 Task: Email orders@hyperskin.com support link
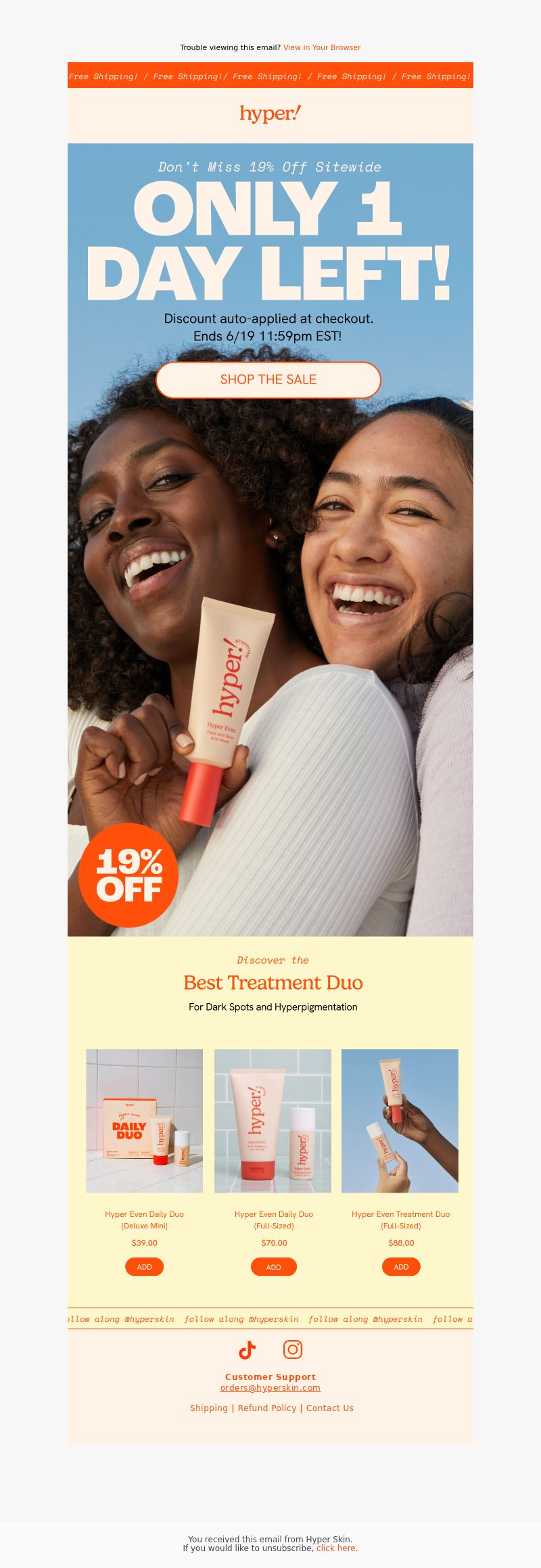(x=270, y=1387)
